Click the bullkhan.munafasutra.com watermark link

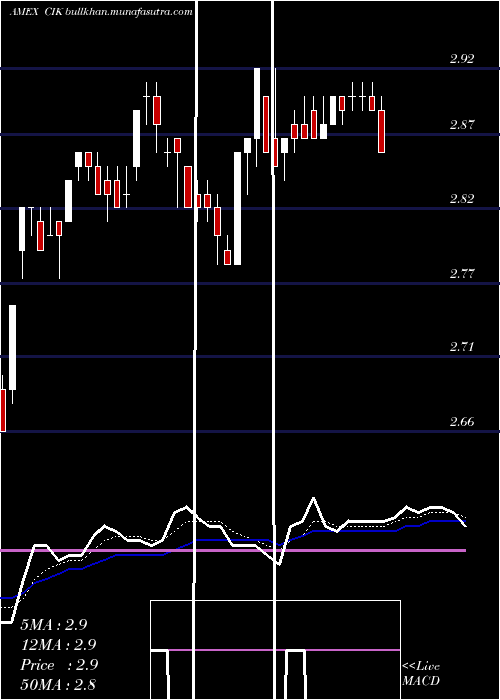click(x=129, y=12)
